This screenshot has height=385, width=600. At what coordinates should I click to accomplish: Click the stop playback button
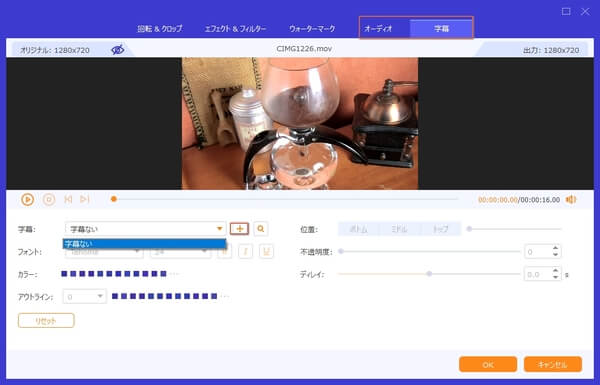click(49, 199)
